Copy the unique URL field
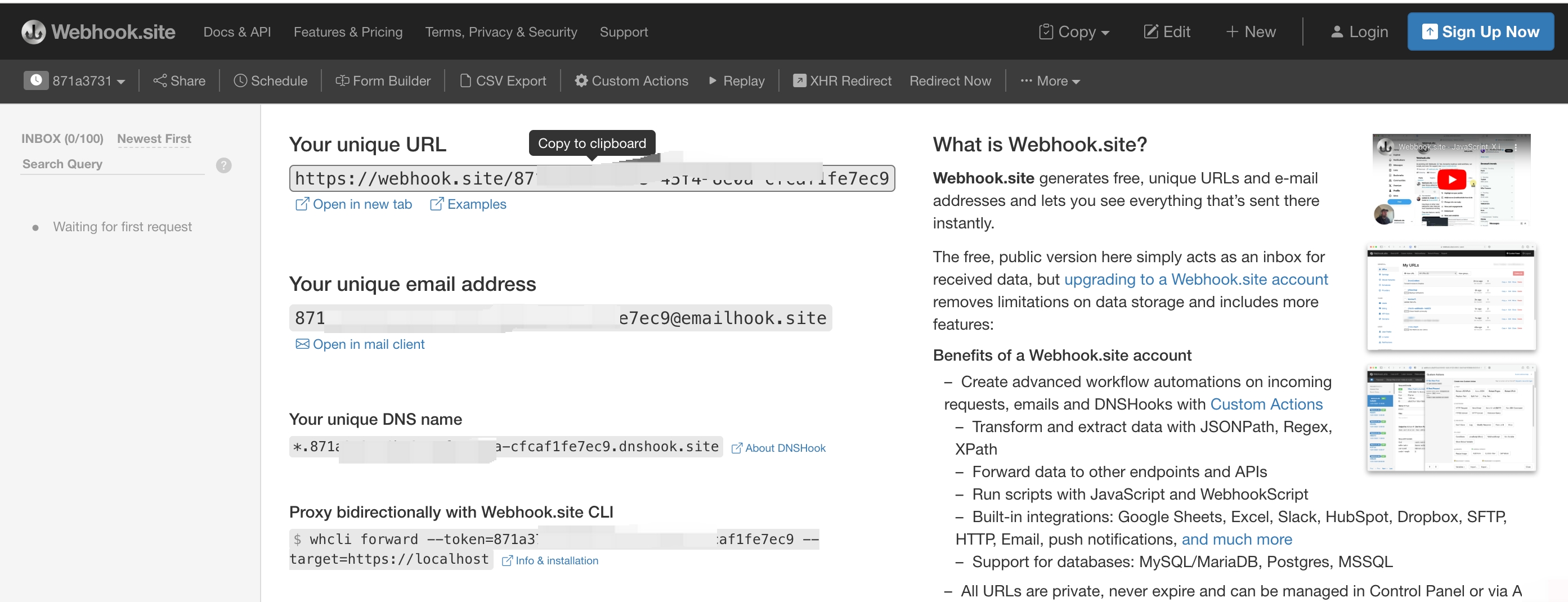 click(x=592, y=178)
